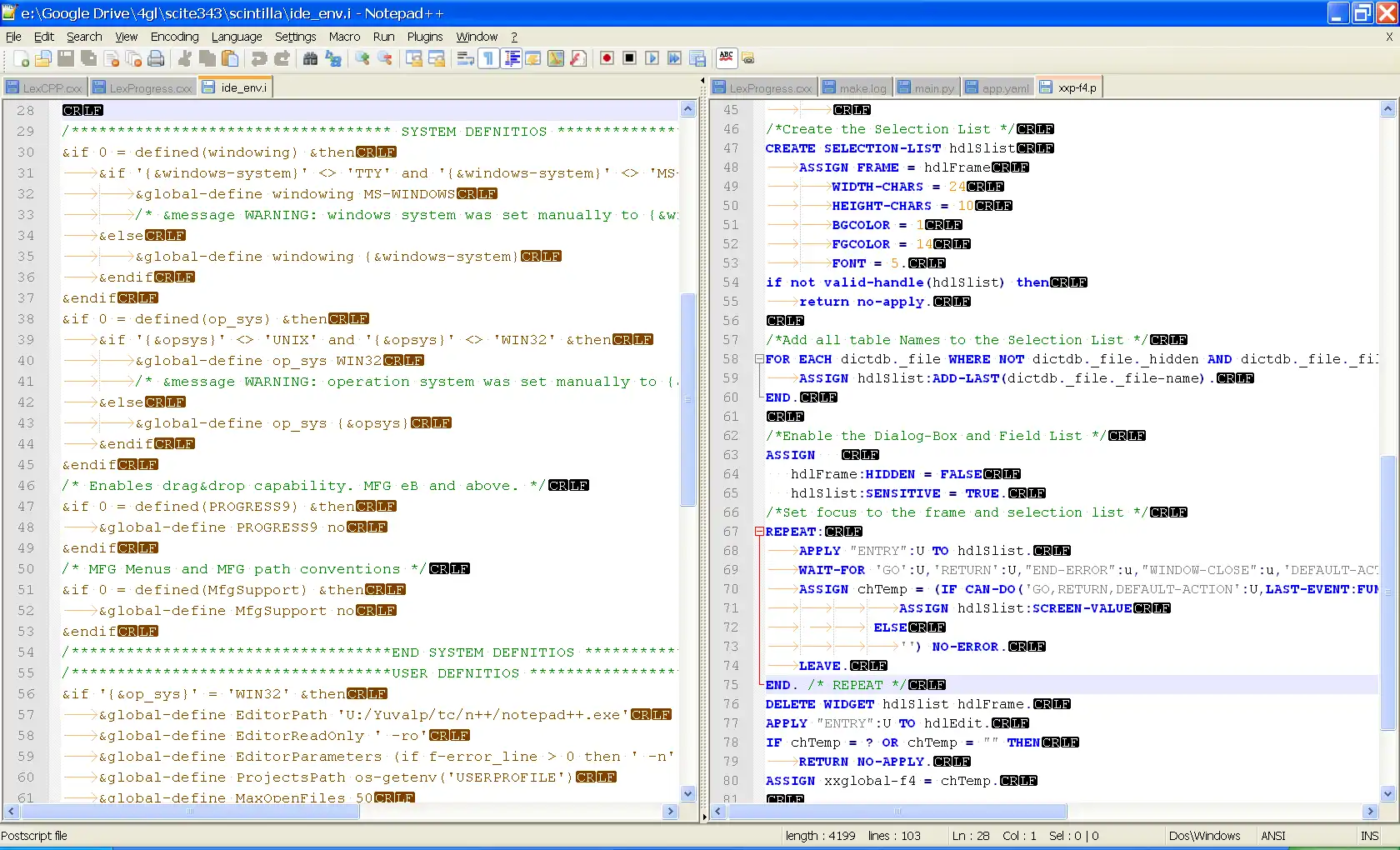This screenshot has width=1400, height=850.
Task: Toggle word wrap in toolbar
Action: (x=466, y=58)
